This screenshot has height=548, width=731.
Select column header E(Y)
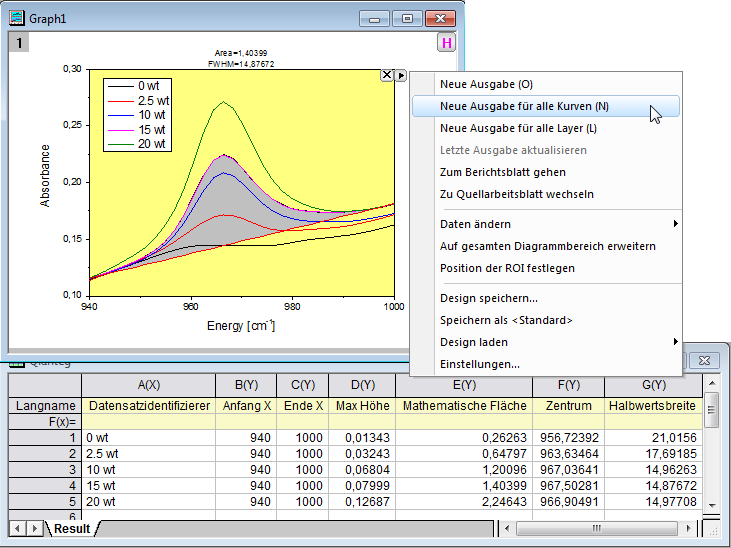click(464, 385)
